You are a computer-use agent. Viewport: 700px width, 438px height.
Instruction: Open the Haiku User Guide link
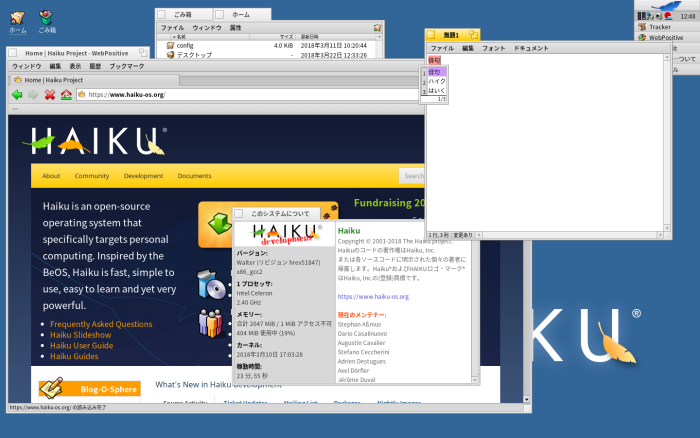pos(81,346)
